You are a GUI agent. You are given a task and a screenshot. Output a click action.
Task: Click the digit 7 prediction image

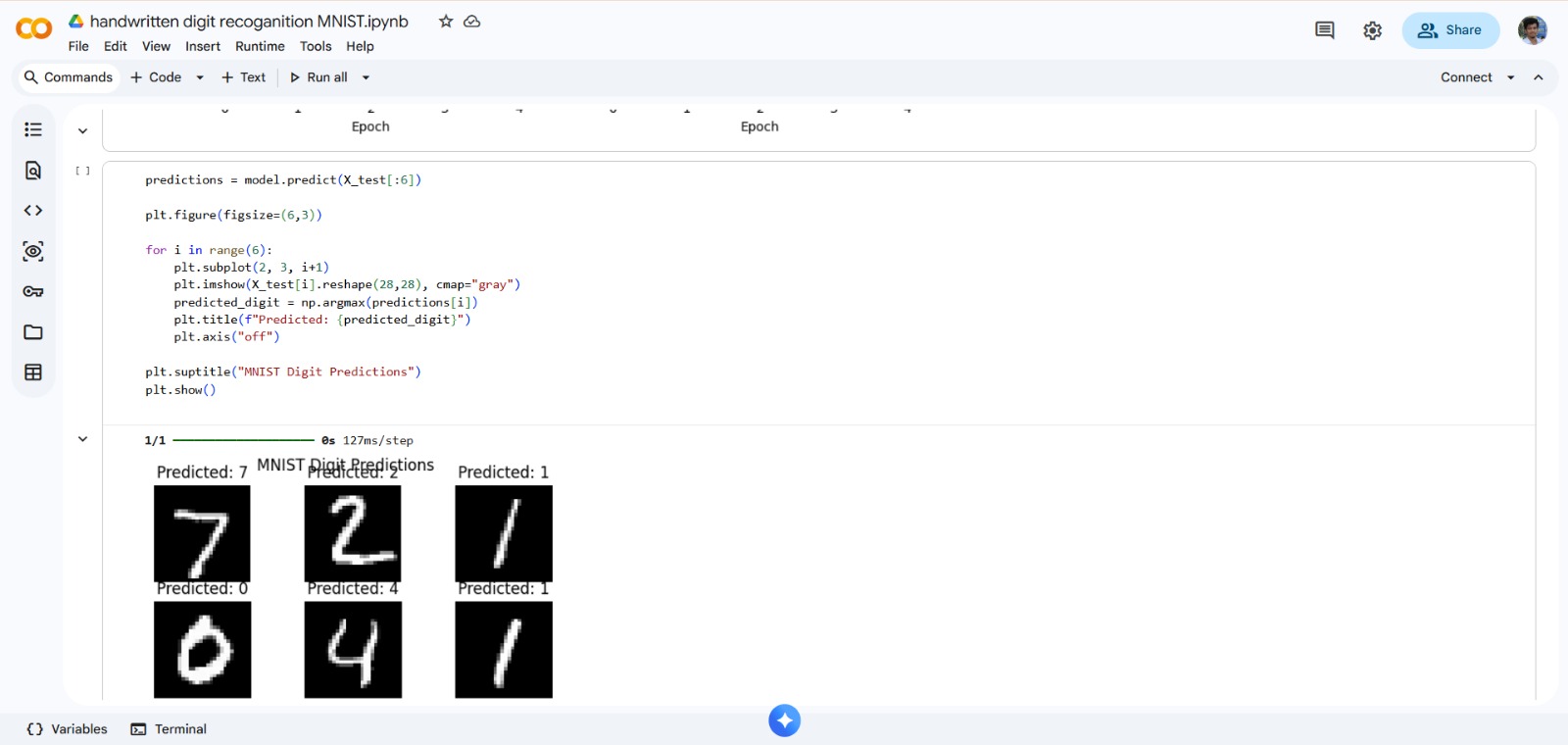[x=202, y=533]
